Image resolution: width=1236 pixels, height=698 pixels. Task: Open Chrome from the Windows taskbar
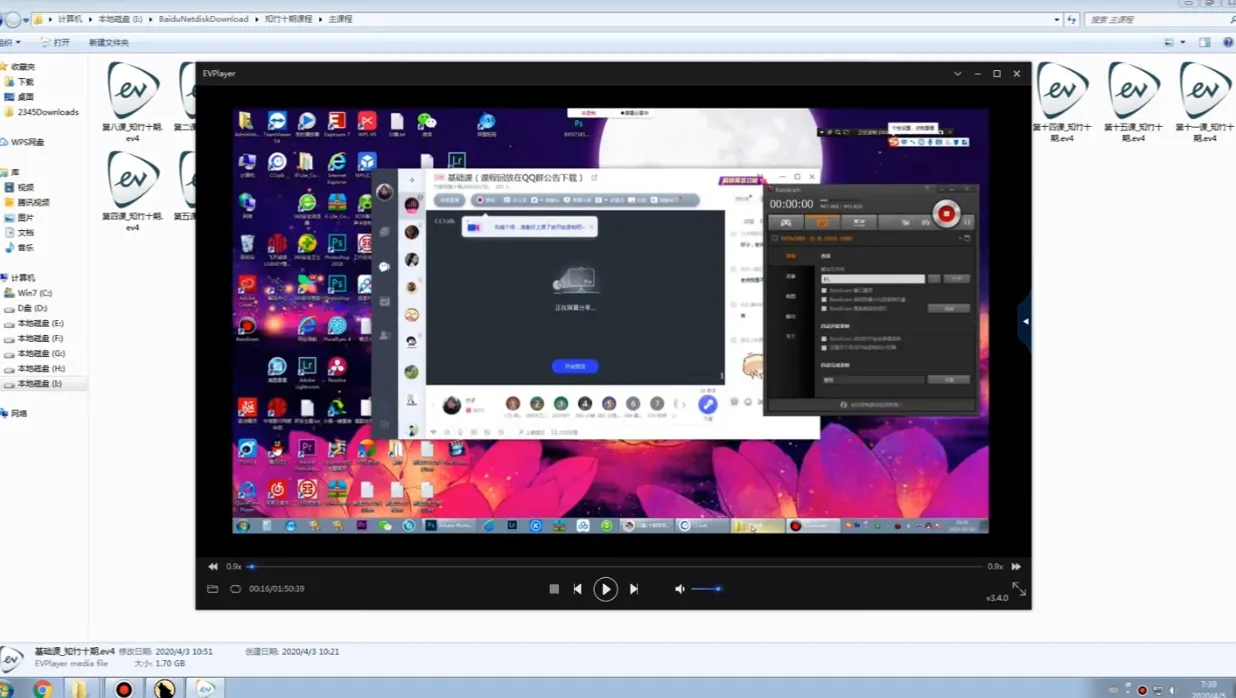42,688
